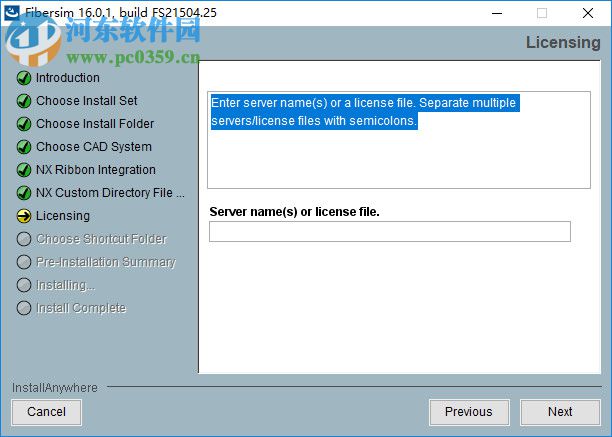This screenshot has width=612, height=437.
Task: Select the NX Custom Directory File step label
Action: tap(110, 193)
